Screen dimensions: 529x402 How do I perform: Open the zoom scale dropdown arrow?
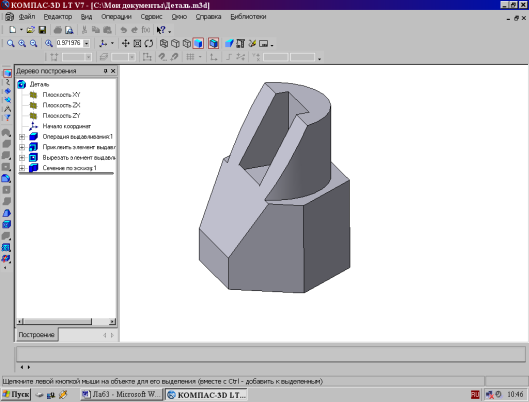click(86, 44)
